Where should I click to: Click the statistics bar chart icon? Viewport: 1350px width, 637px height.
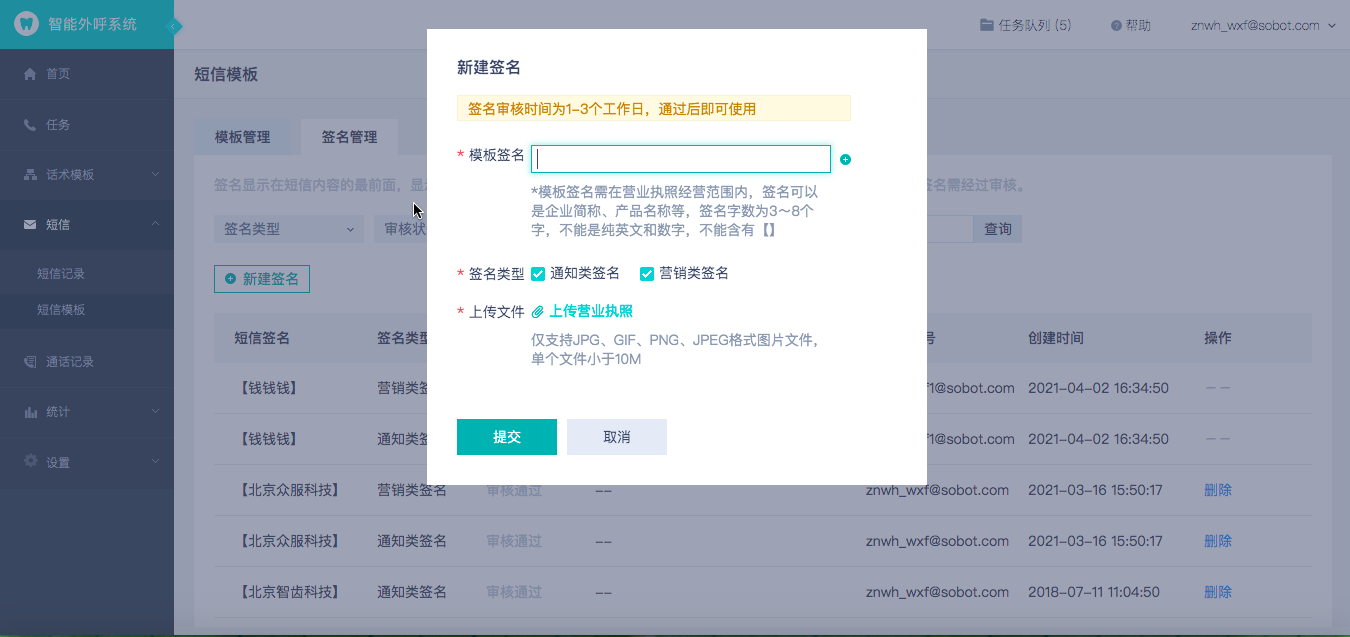[30, 412]
